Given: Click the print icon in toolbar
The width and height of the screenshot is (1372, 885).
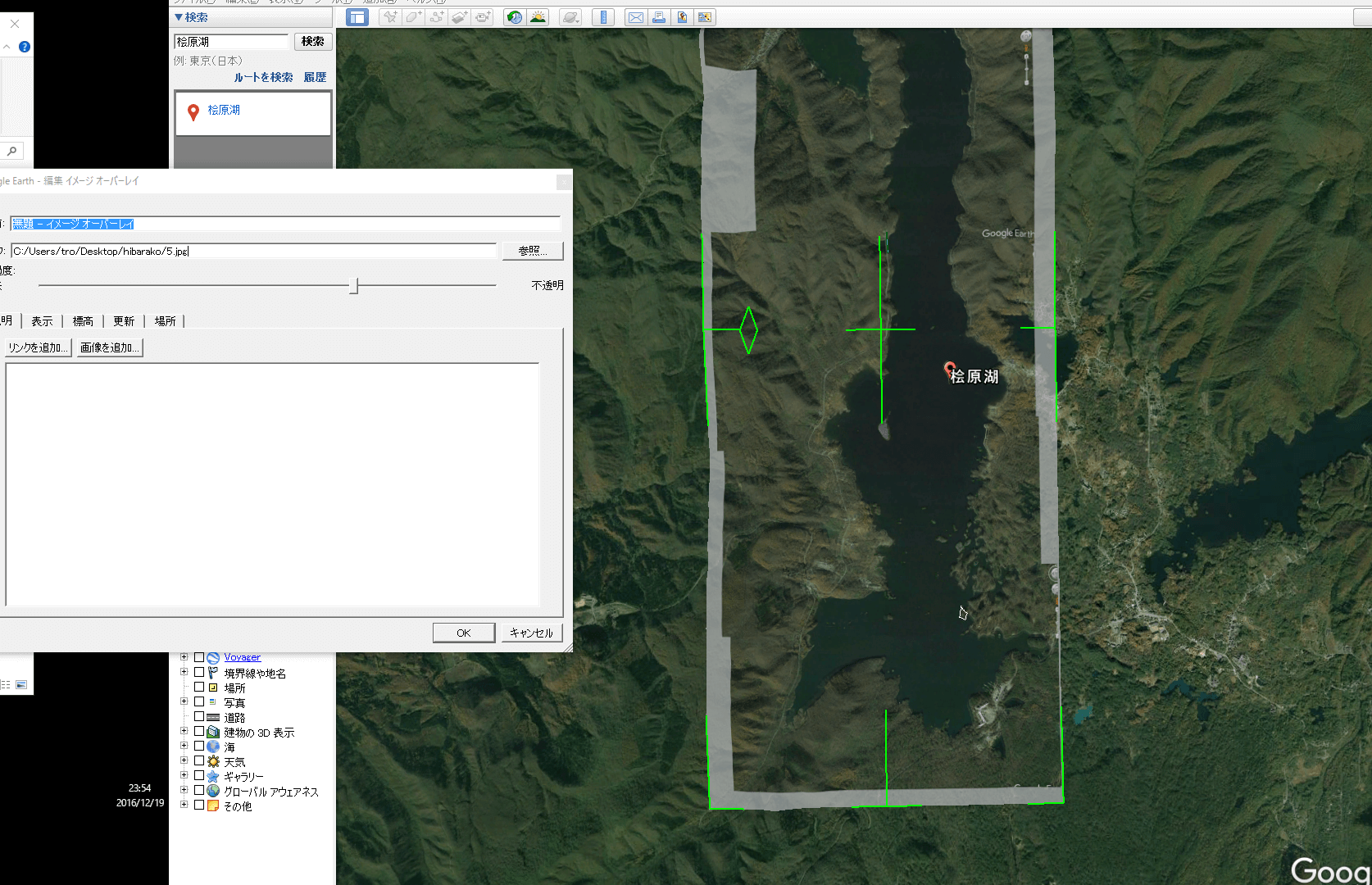Looking at the screenshot, I should click(658, 17).
